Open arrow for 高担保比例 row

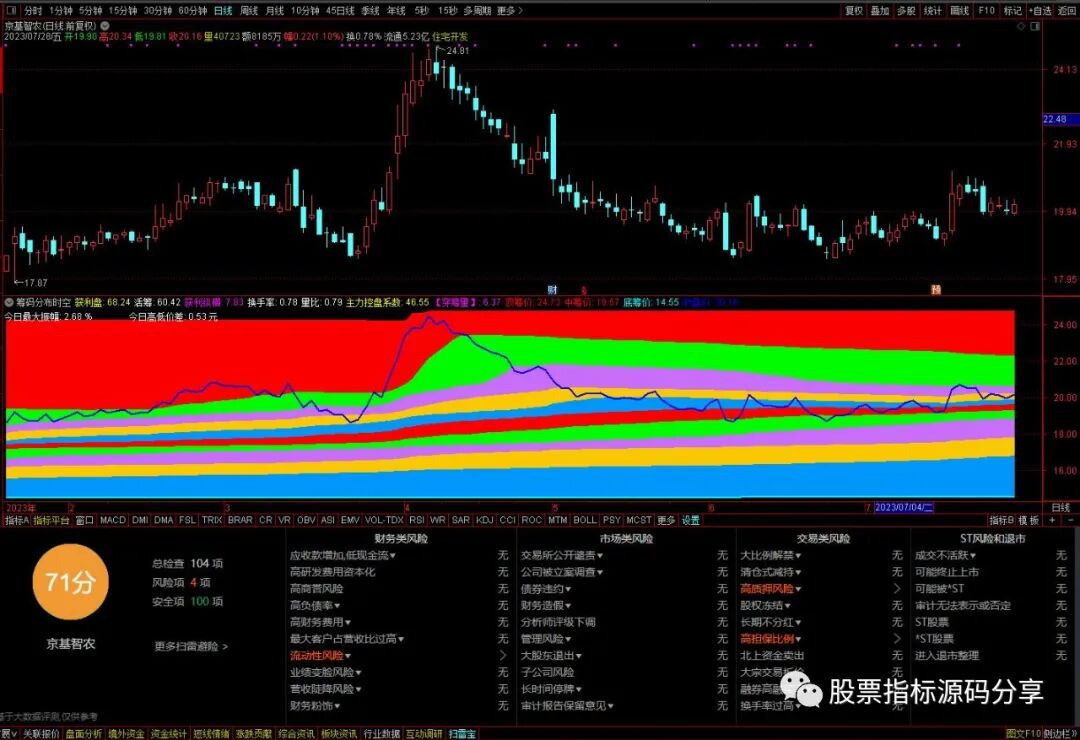pos(897,639)
